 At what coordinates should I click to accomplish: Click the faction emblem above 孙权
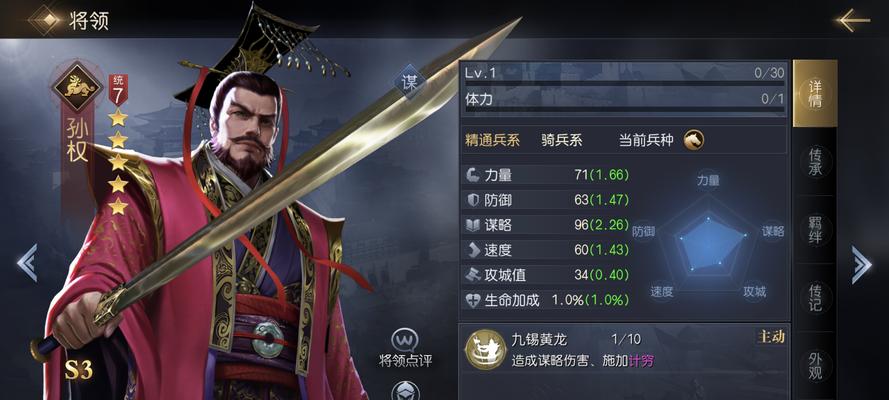pos(77,86)
